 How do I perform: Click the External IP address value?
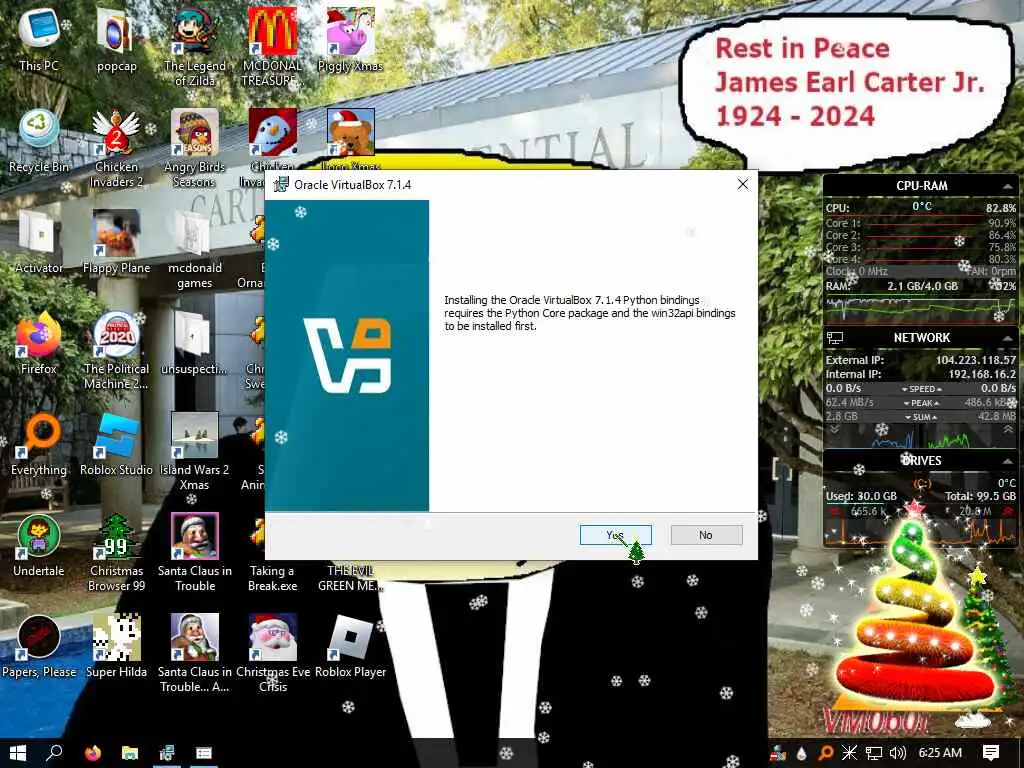pos(975,360)
